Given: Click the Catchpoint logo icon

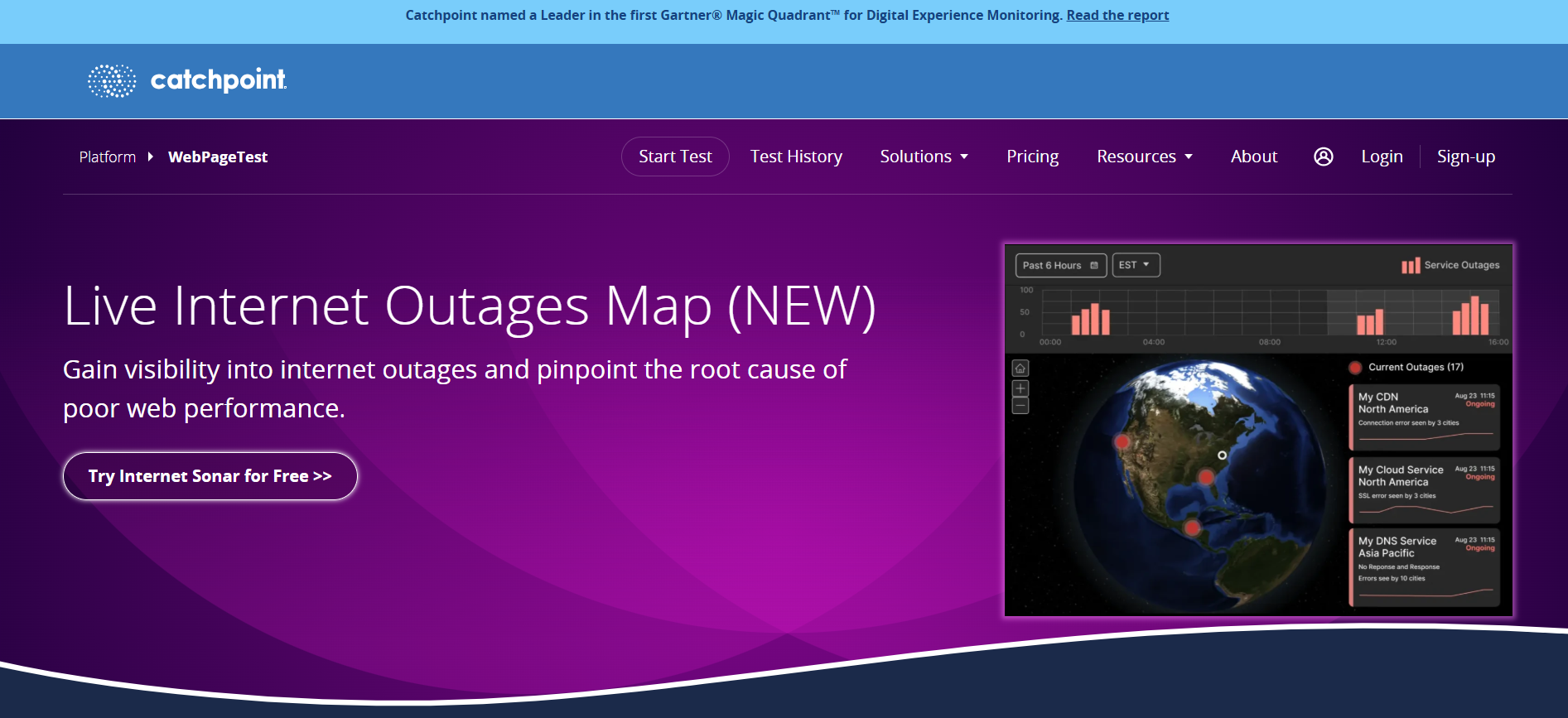Looking at the screenshot, I should coord(112,81).
